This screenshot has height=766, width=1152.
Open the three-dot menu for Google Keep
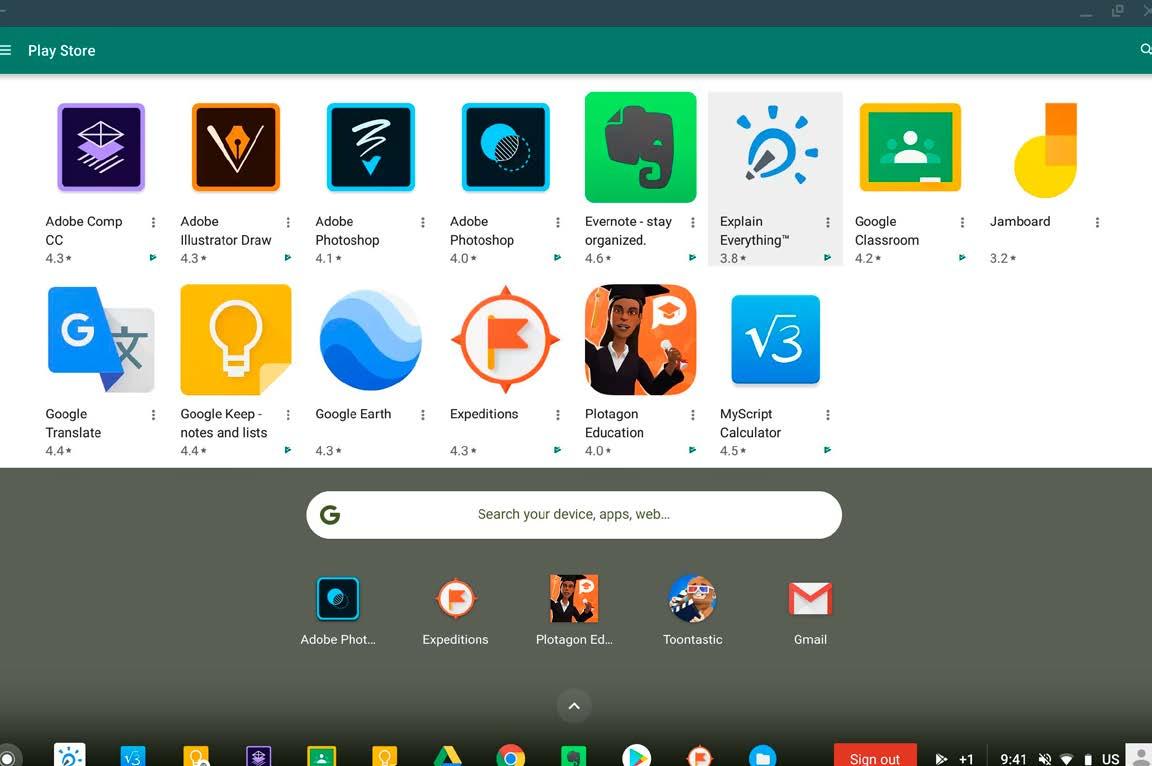tap(288, 415)
